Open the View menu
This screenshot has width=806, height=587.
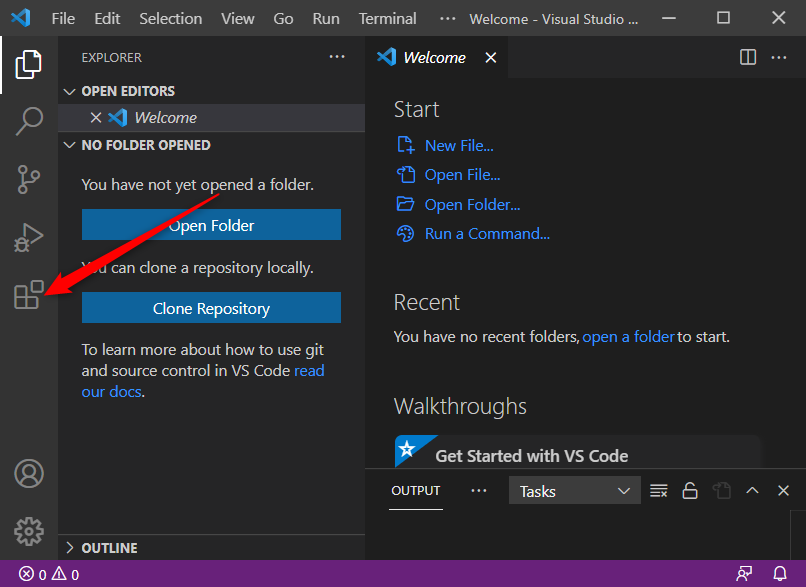click(237, 19)
